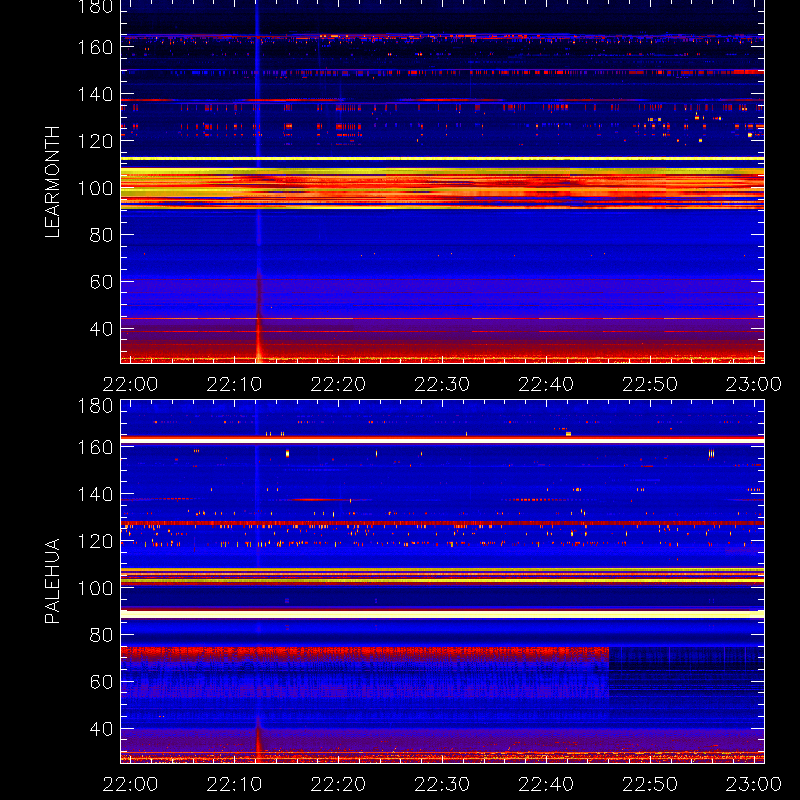Click the 23:00 time label under Learmonth plot

[x=754, y=384]
